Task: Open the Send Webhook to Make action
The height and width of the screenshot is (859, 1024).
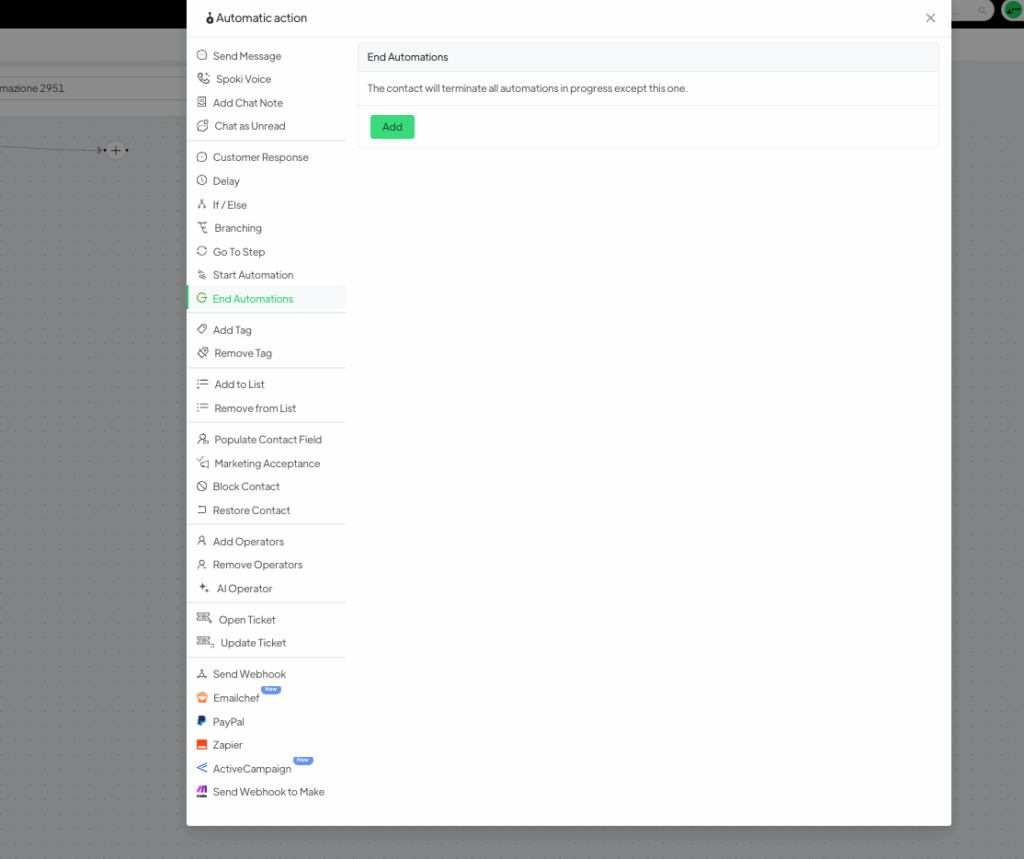Action: click(x=268, y=792)
